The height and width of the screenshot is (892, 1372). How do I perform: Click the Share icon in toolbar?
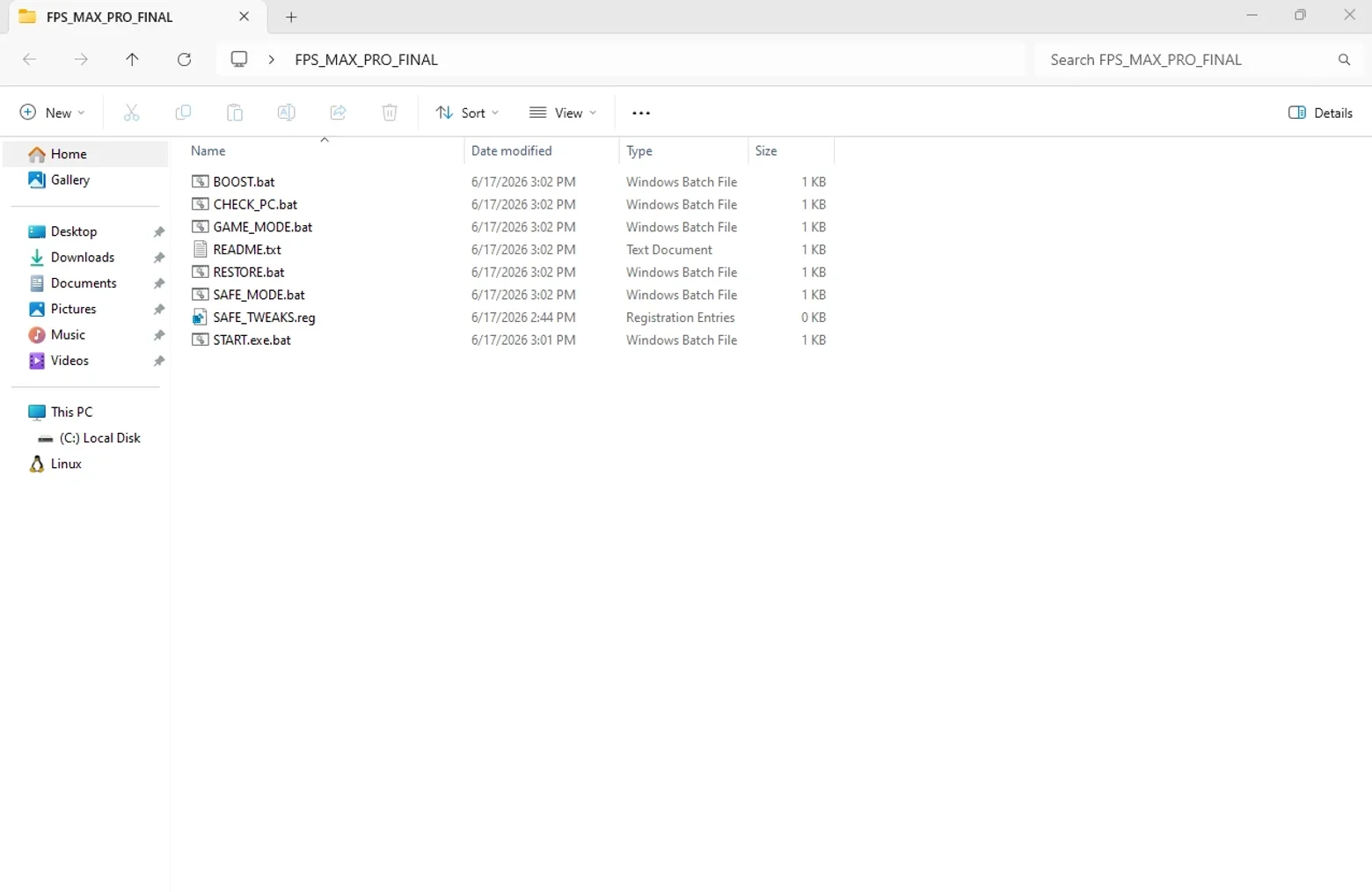338,113
